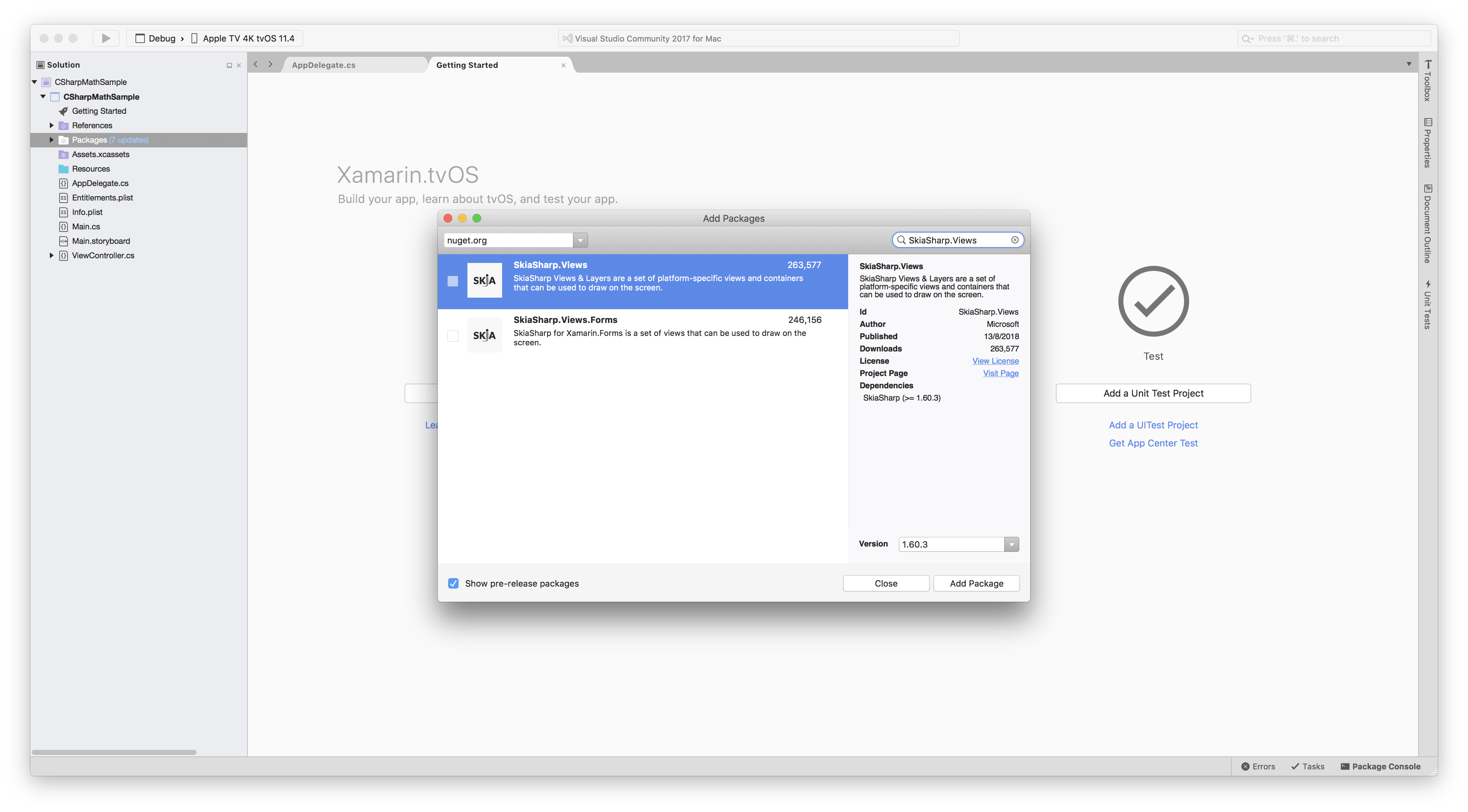This screenshot has height=812, width=1468.
Task: Click the Visit Page link
Action: 1000,373
